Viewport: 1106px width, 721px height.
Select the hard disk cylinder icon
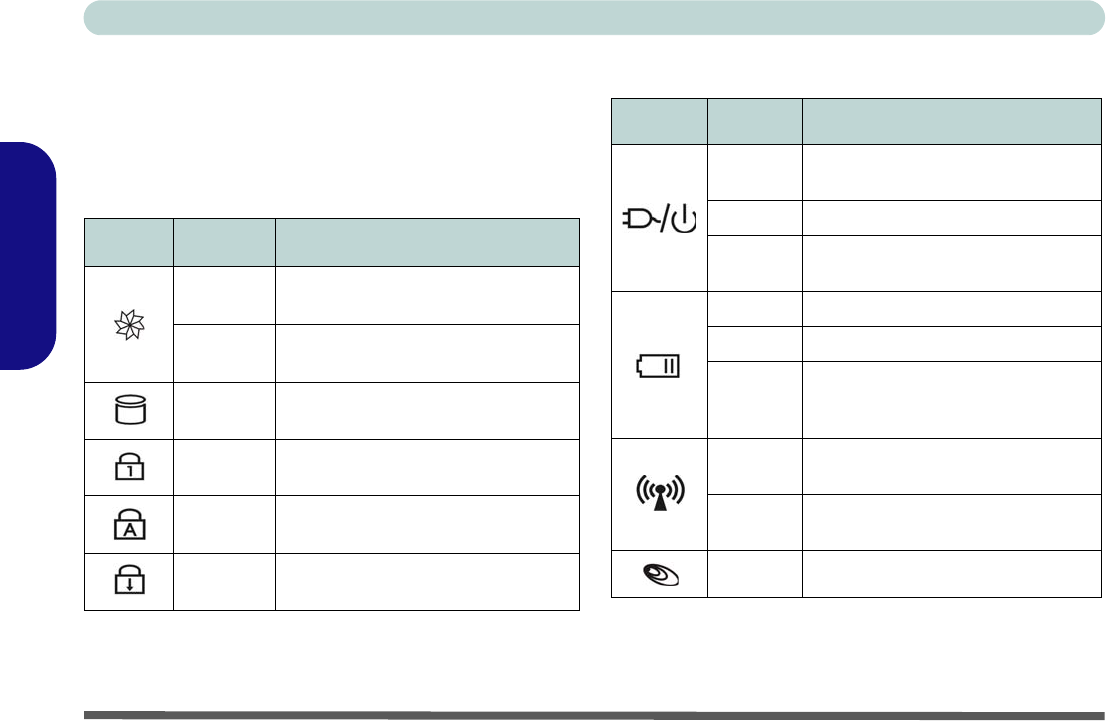128,410
